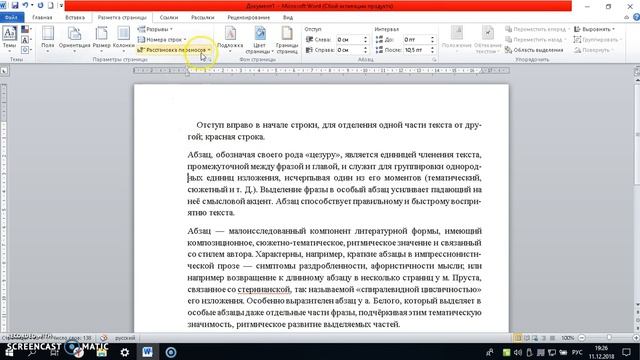Open the Разрывы (Breaks) dropdown

pyautogui.click(x=155, y=29)
